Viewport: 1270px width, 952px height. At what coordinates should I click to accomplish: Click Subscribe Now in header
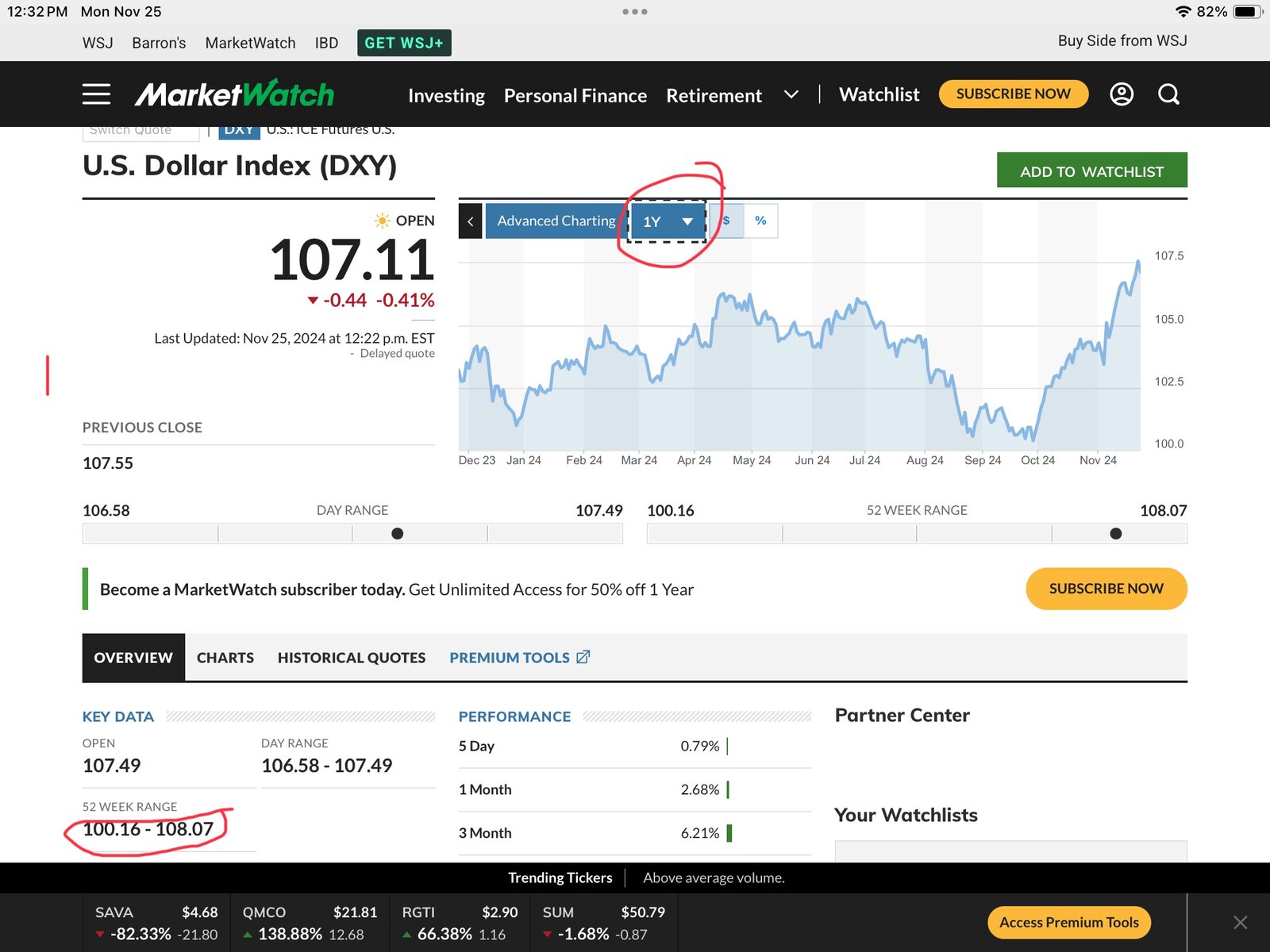point(1013,94)
